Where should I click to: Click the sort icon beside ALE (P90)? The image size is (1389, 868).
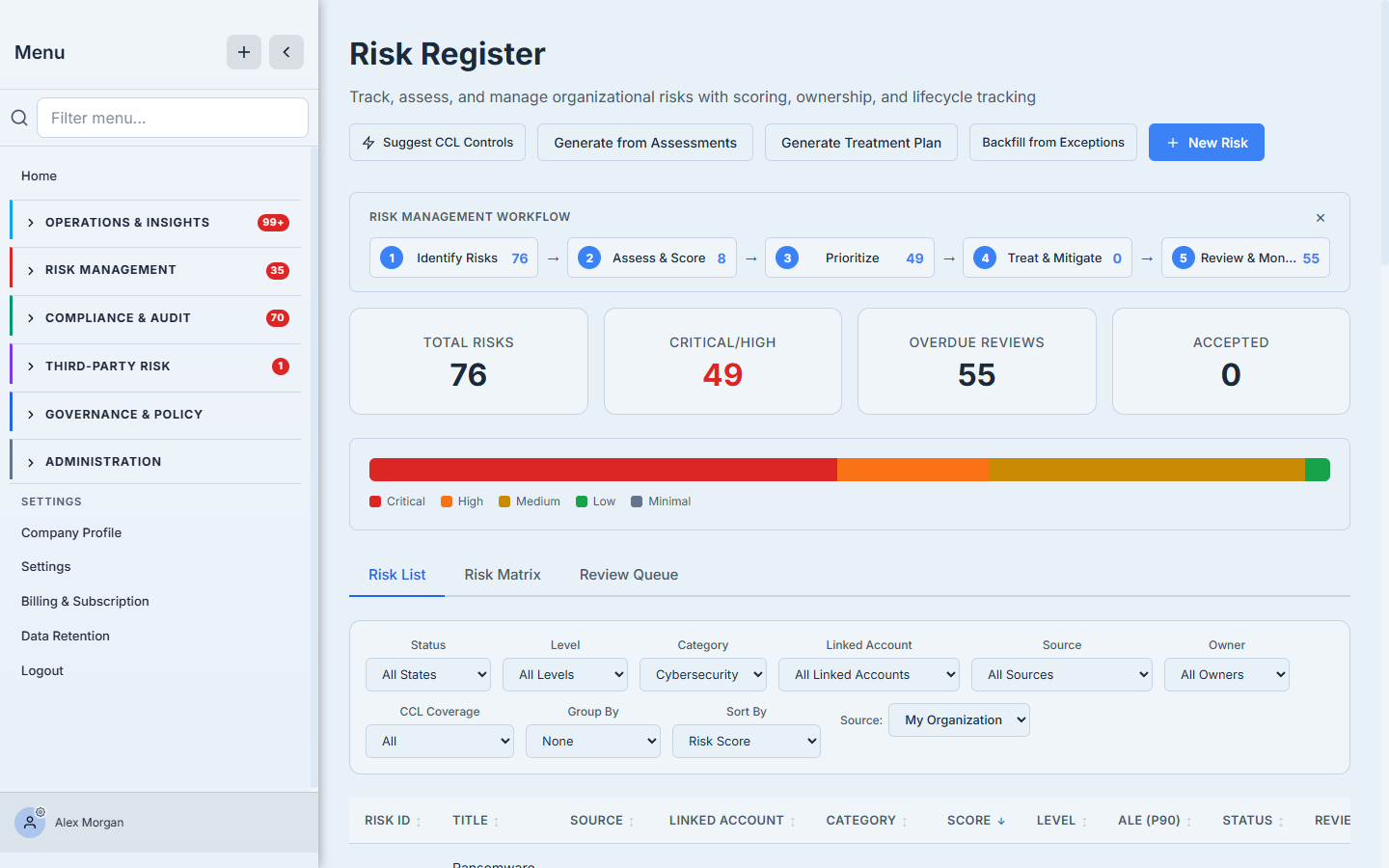(1189, 822)
